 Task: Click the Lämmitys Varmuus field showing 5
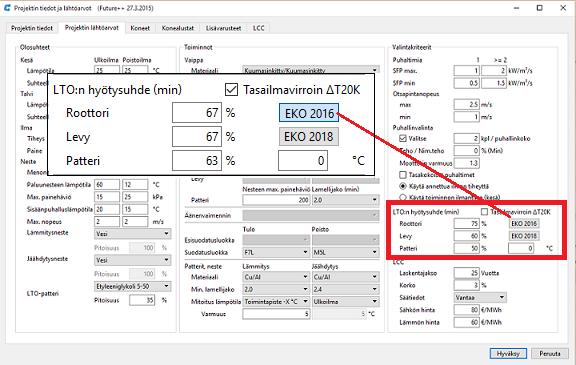[x=276, y=314]
